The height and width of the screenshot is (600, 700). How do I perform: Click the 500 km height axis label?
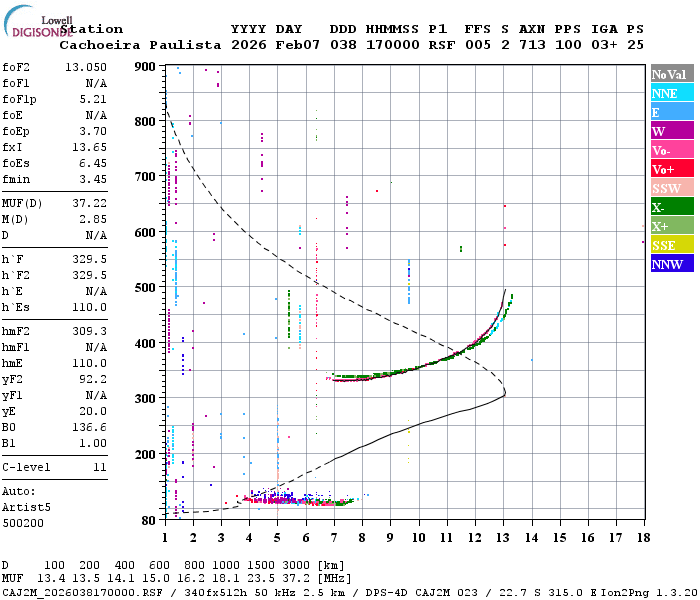145,288
